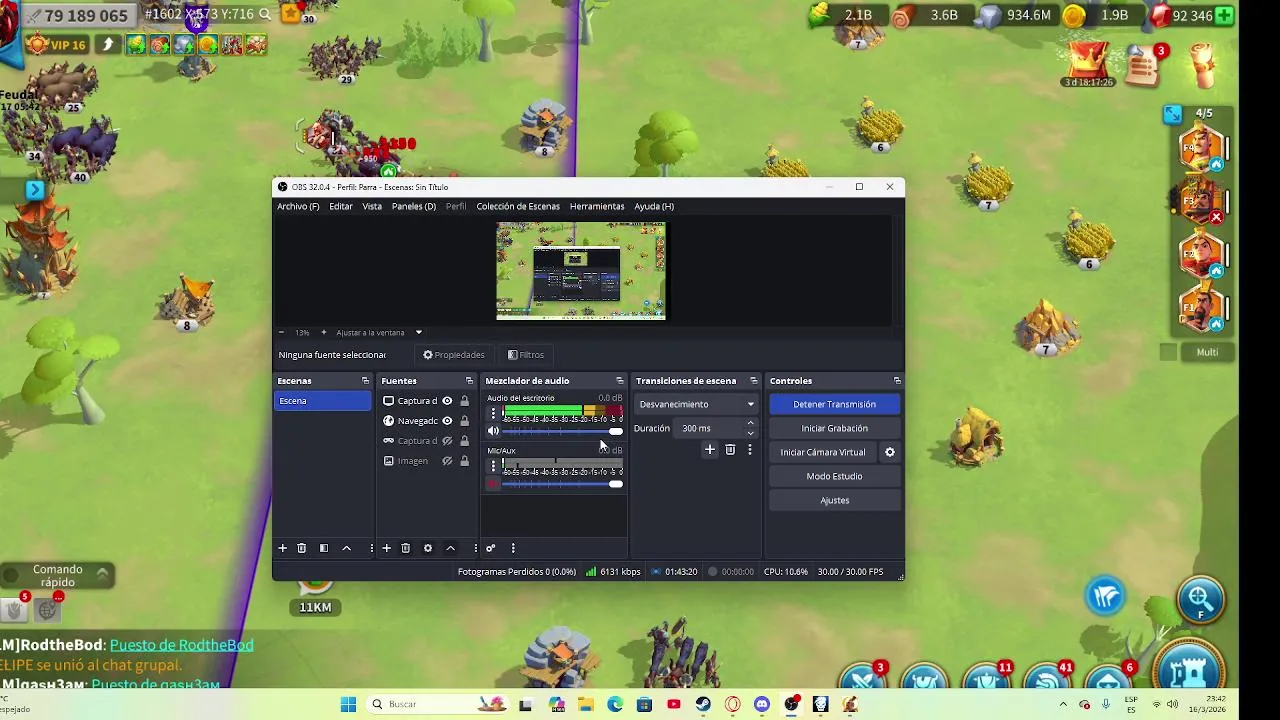Open Paneles menu
The image size is (1280, 720).
pyautogui.click(x=414, y=206)
